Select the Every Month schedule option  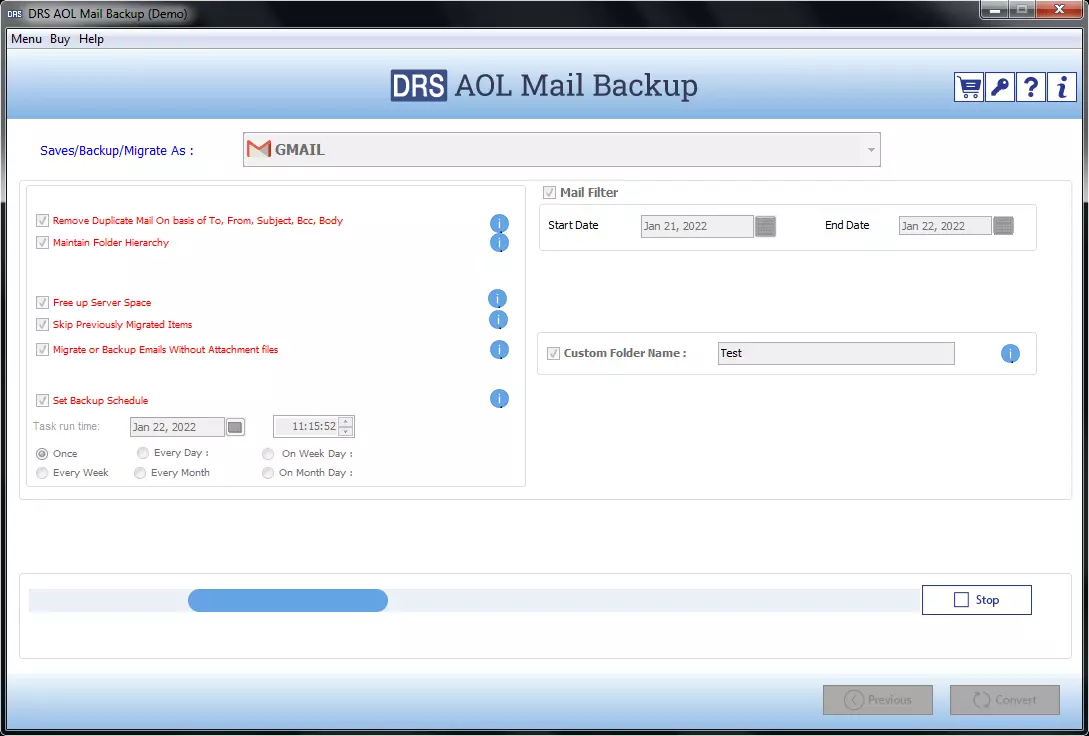[x=140, y=473]
